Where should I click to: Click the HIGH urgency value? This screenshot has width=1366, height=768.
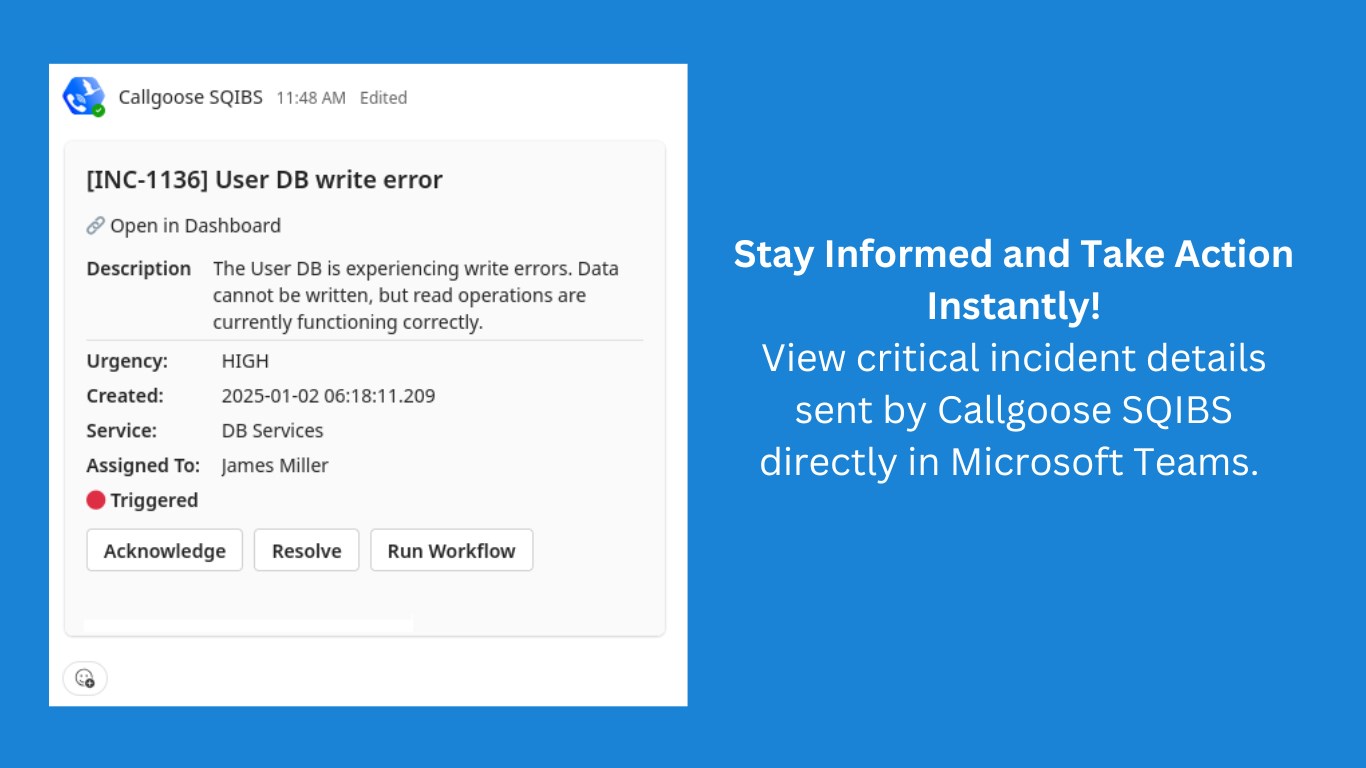245,361
